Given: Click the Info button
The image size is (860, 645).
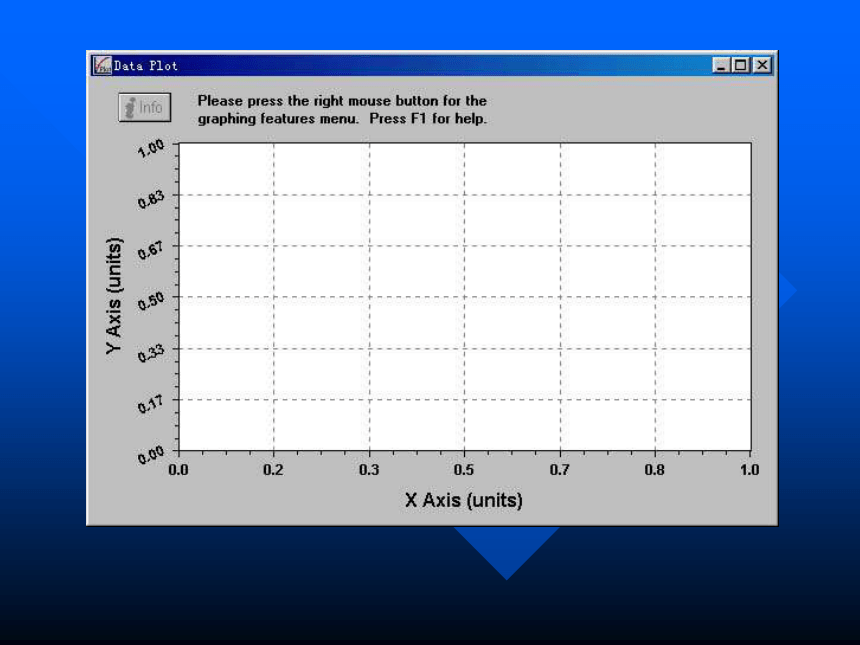Looking at the screenshot, I should click(x=144, y=107).
